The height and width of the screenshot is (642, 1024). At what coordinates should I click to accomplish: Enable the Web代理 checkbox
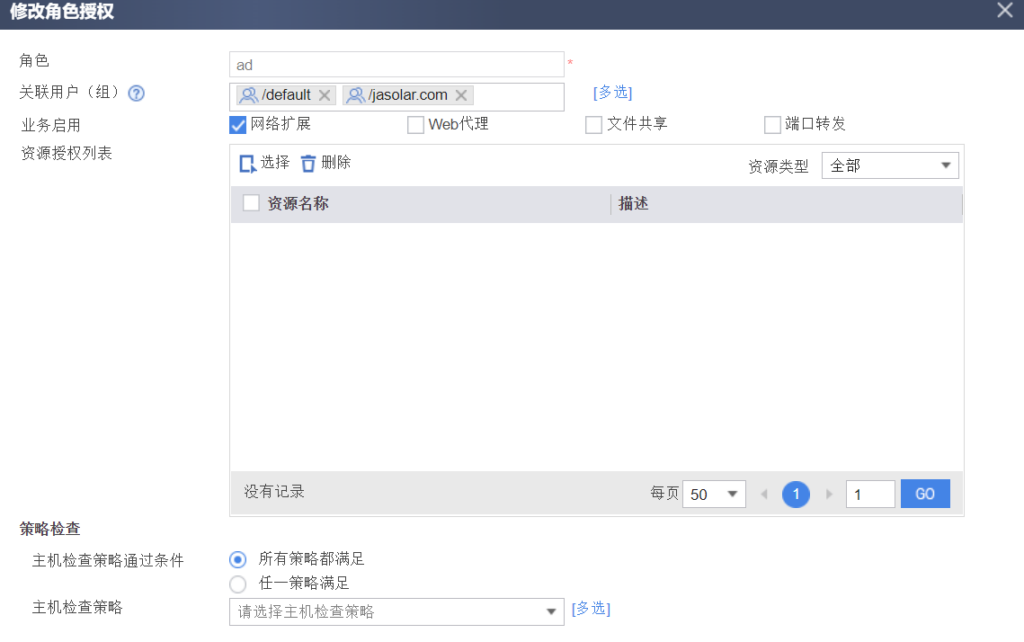(415, 125)
